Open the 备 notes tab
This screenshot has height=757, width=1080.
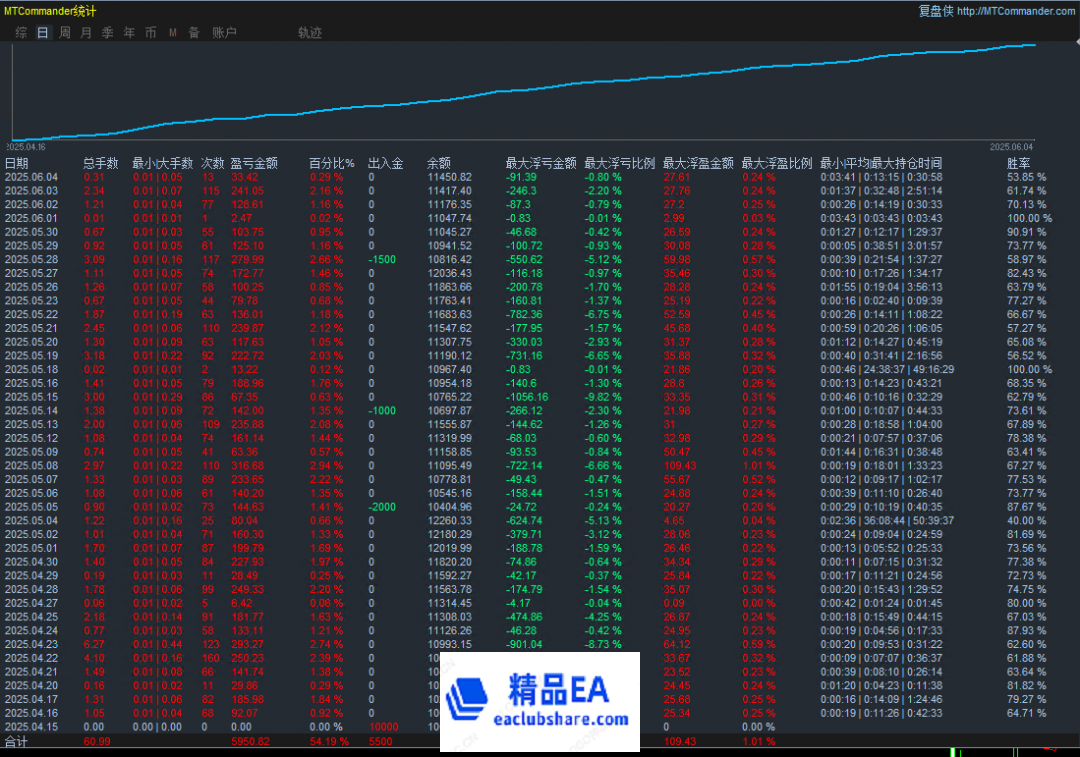[194, 33]
